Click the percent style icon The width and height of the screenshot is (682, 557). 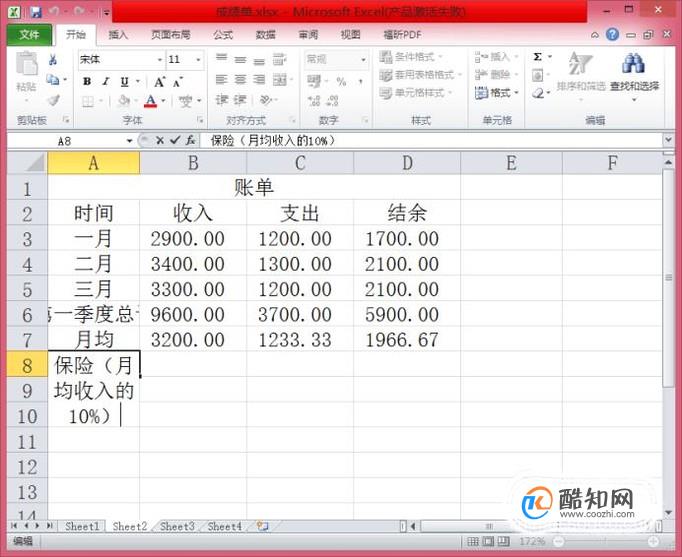(x=341, y=82)
